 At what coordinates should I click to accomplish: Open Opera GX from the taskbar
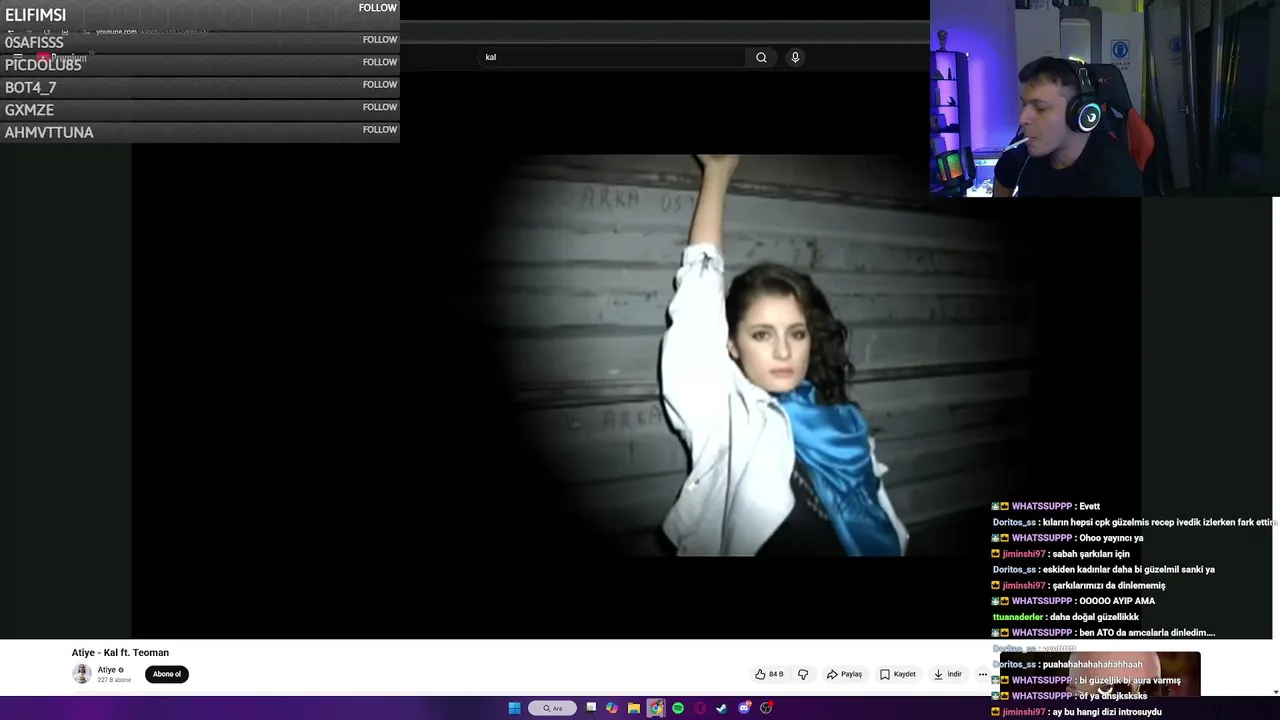click(x=700, y=708)
